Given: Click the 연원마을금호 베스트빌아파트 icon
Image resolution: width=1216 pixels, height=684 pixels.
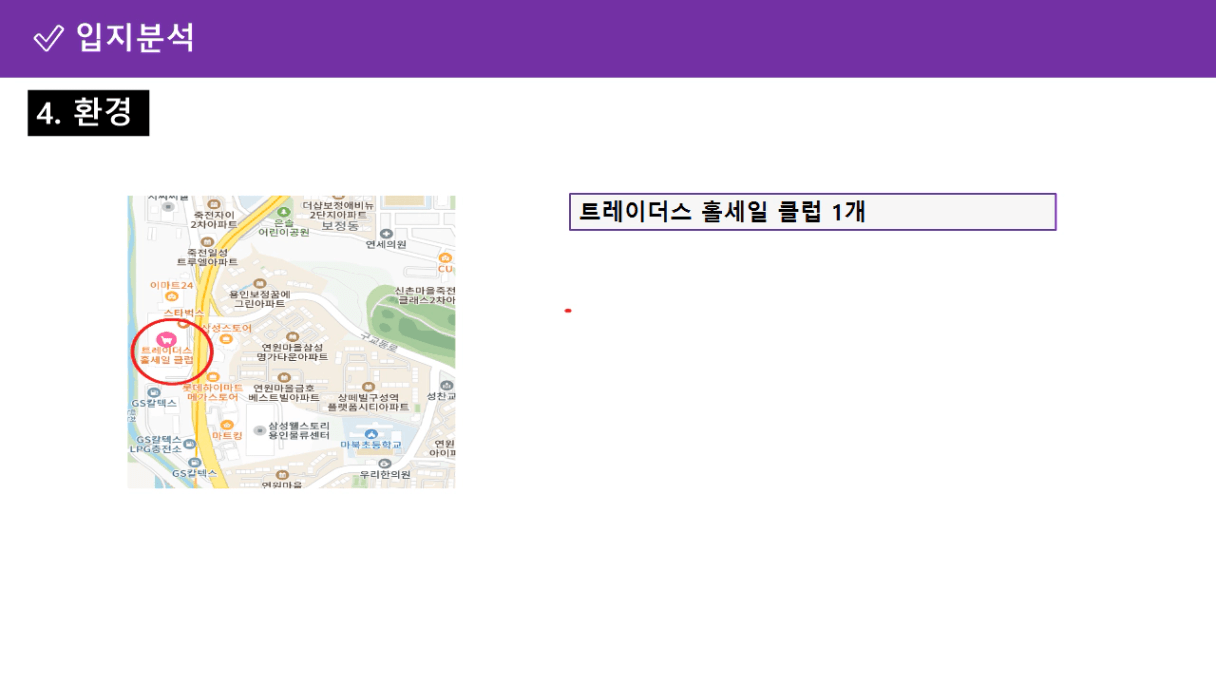Looking at the screenshot, I should [283, 378].
